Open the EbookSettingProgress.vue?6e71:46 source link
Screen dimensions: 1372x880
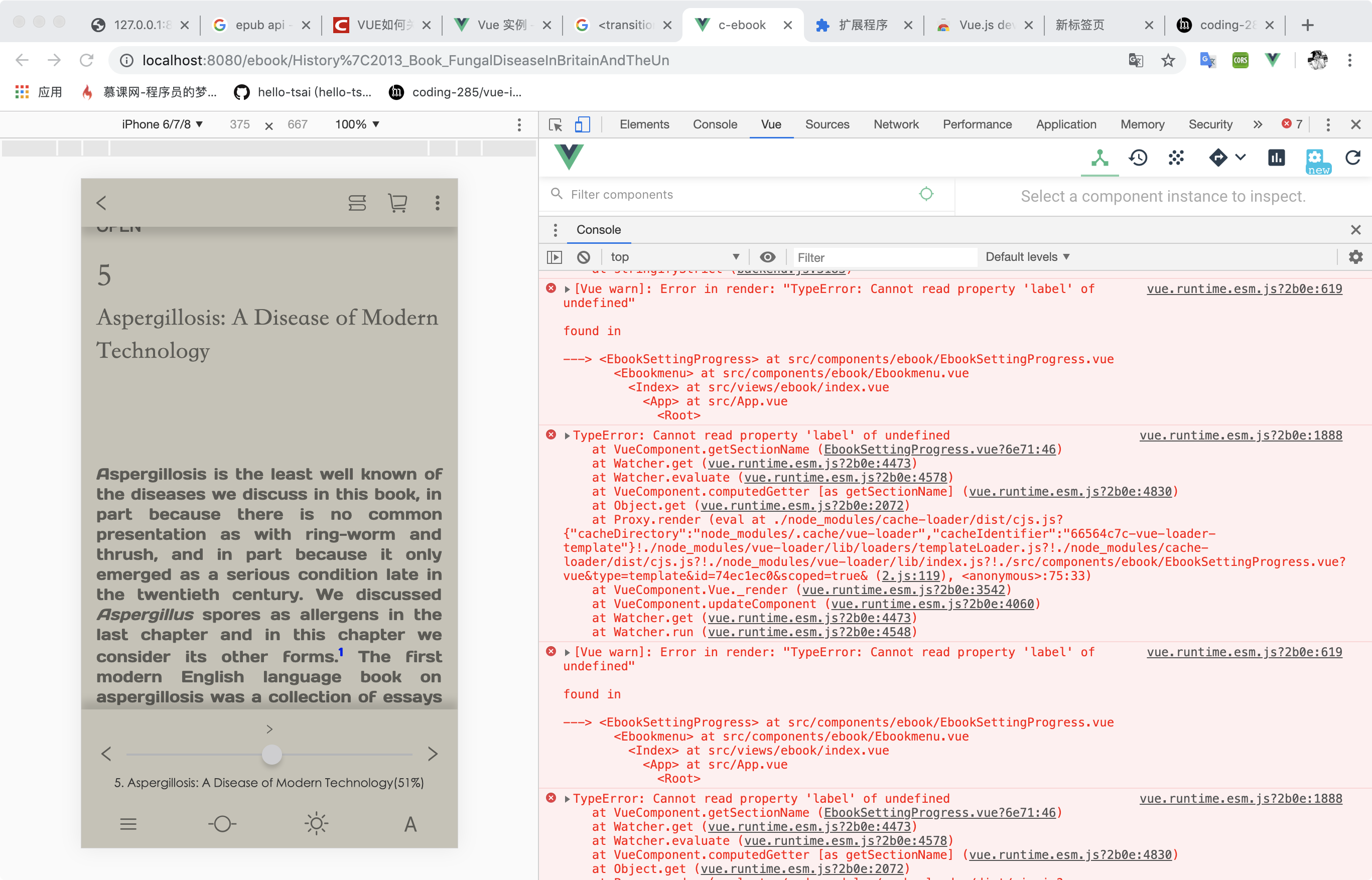click(x=939, y=450)
